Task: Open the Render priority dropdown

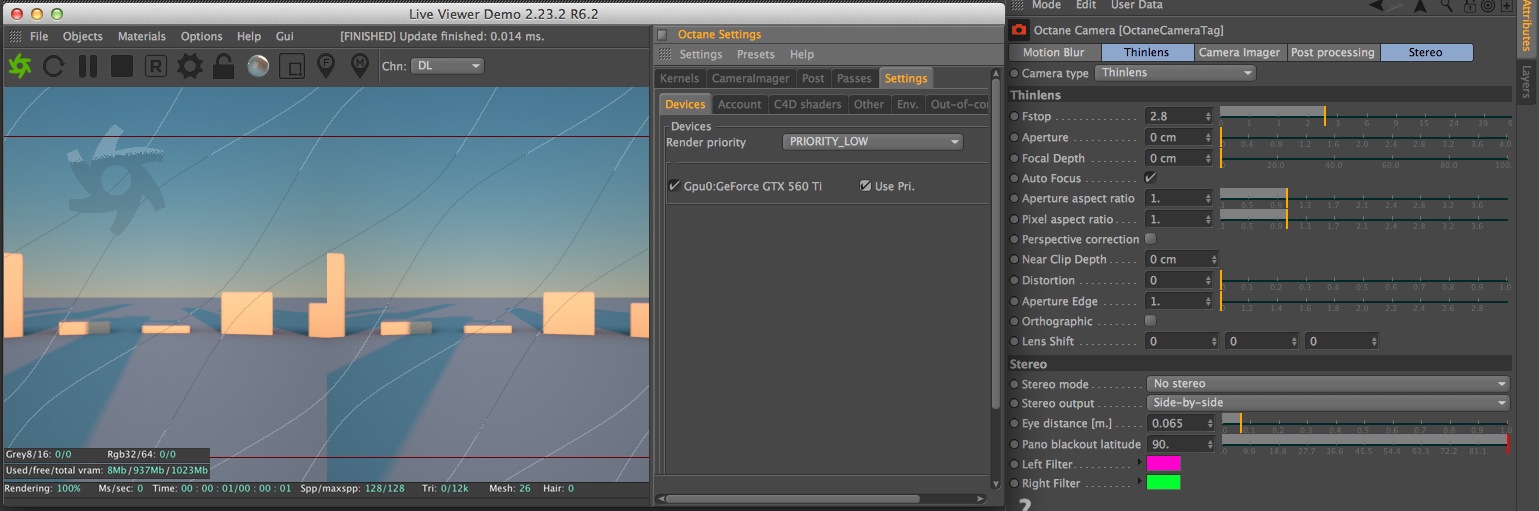Action: (873, 142)
